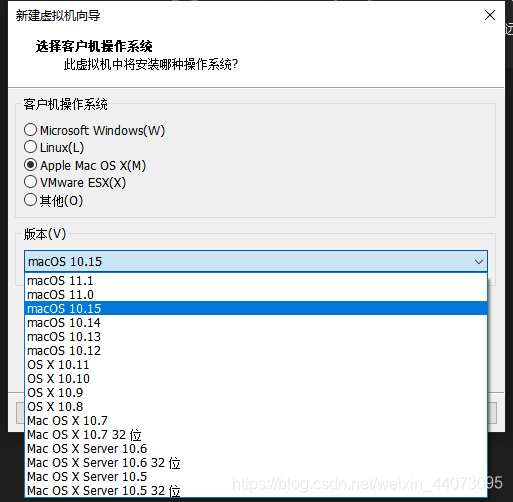This screenshot has height=502, width=513.
Task: Select Mac OS X 10.7 32 位 entry
Action: [256, 435]
